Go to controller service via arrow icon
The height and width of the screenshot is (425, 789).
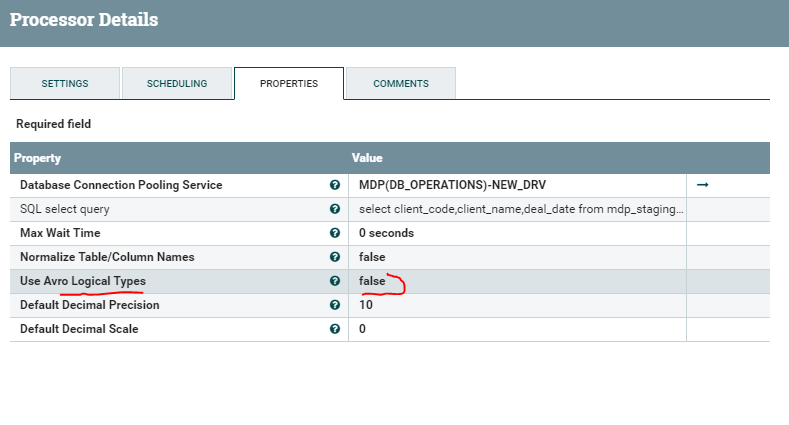coord(702,185)
